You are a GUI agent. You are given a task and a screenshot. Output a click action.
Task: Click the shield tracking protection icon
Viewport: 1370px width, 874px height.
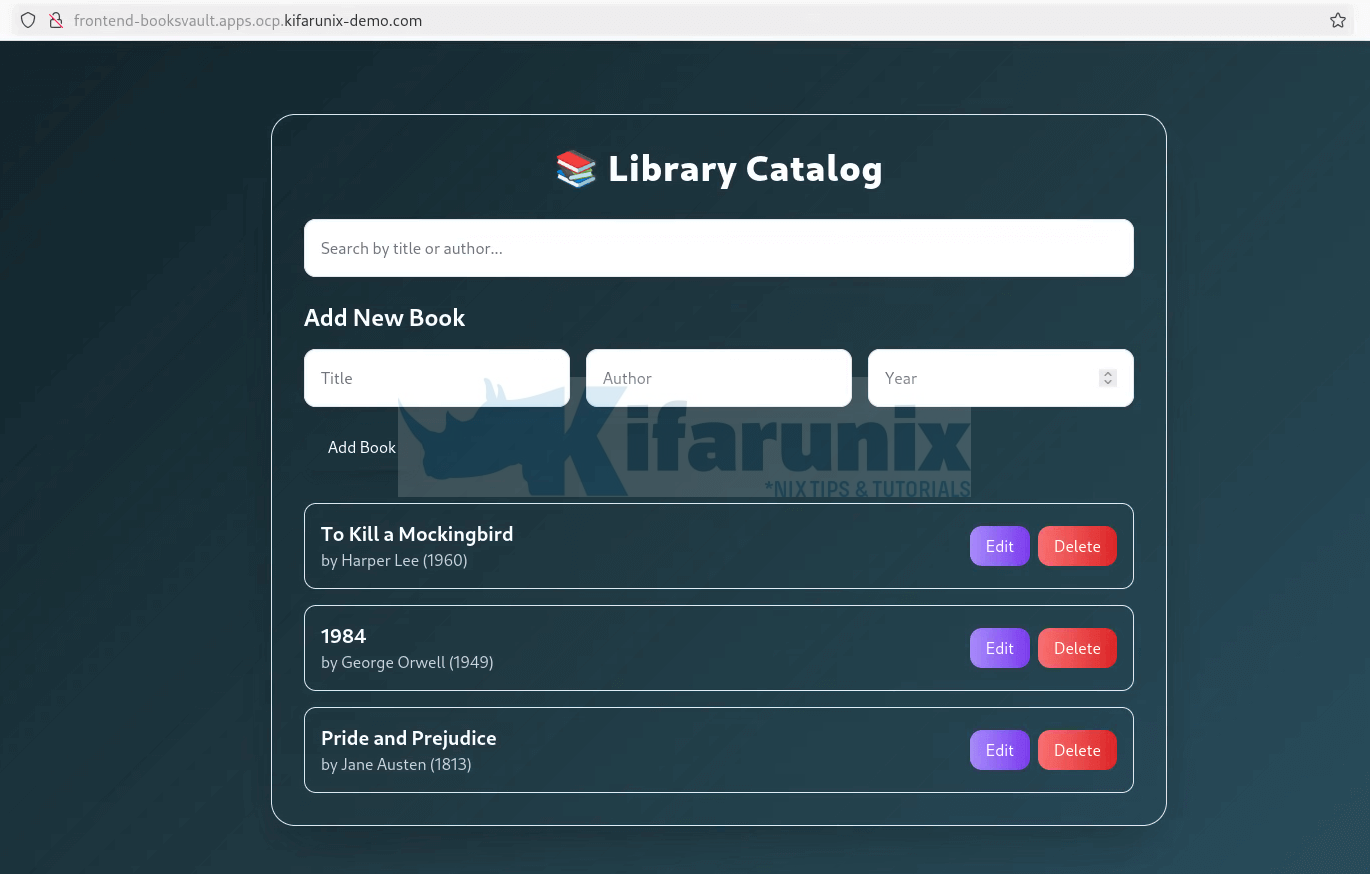tap(28, 20)
